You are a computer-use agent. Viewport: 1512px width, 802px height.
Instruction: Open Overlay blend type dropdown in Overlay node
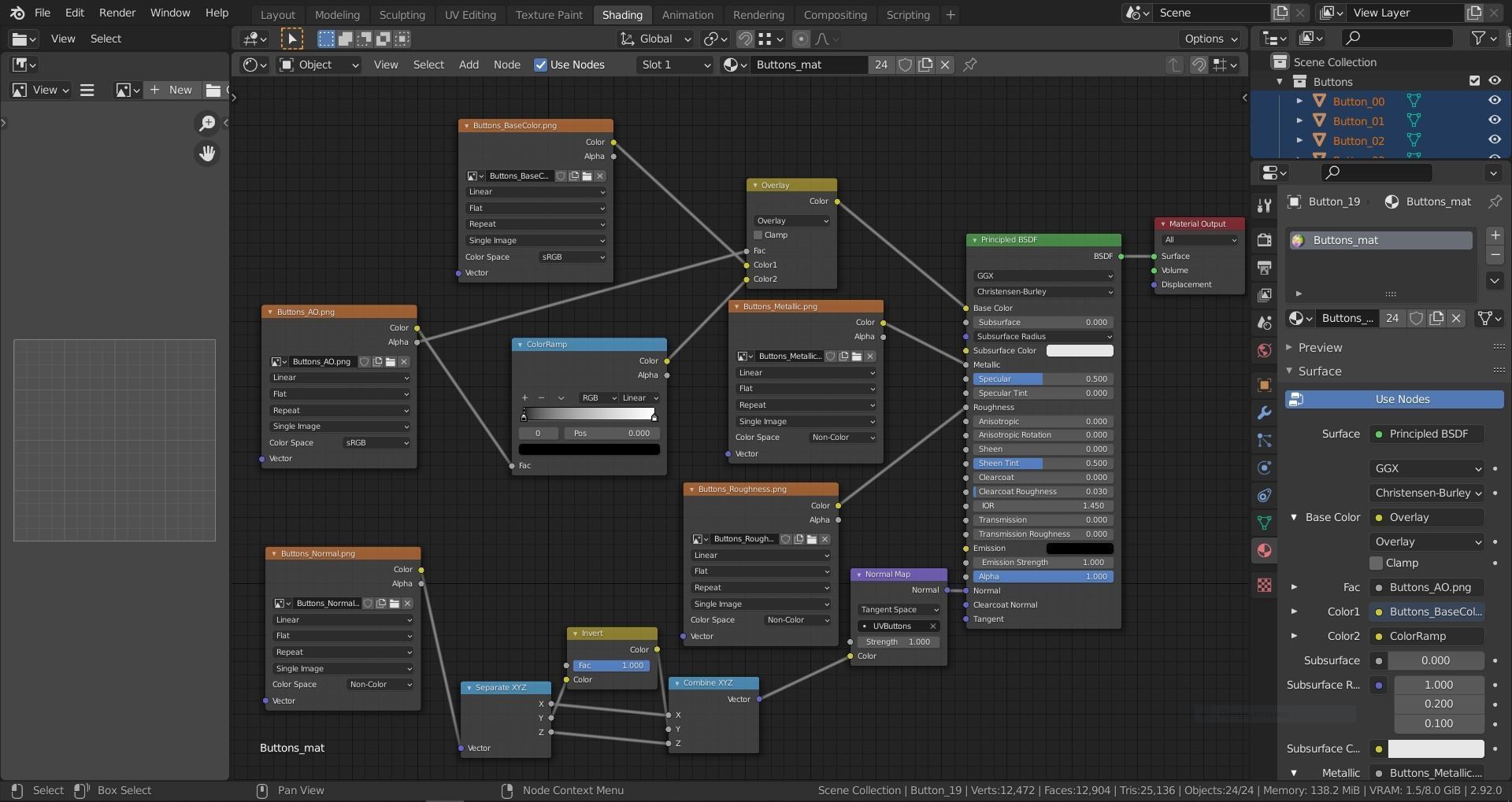point(791,221)
